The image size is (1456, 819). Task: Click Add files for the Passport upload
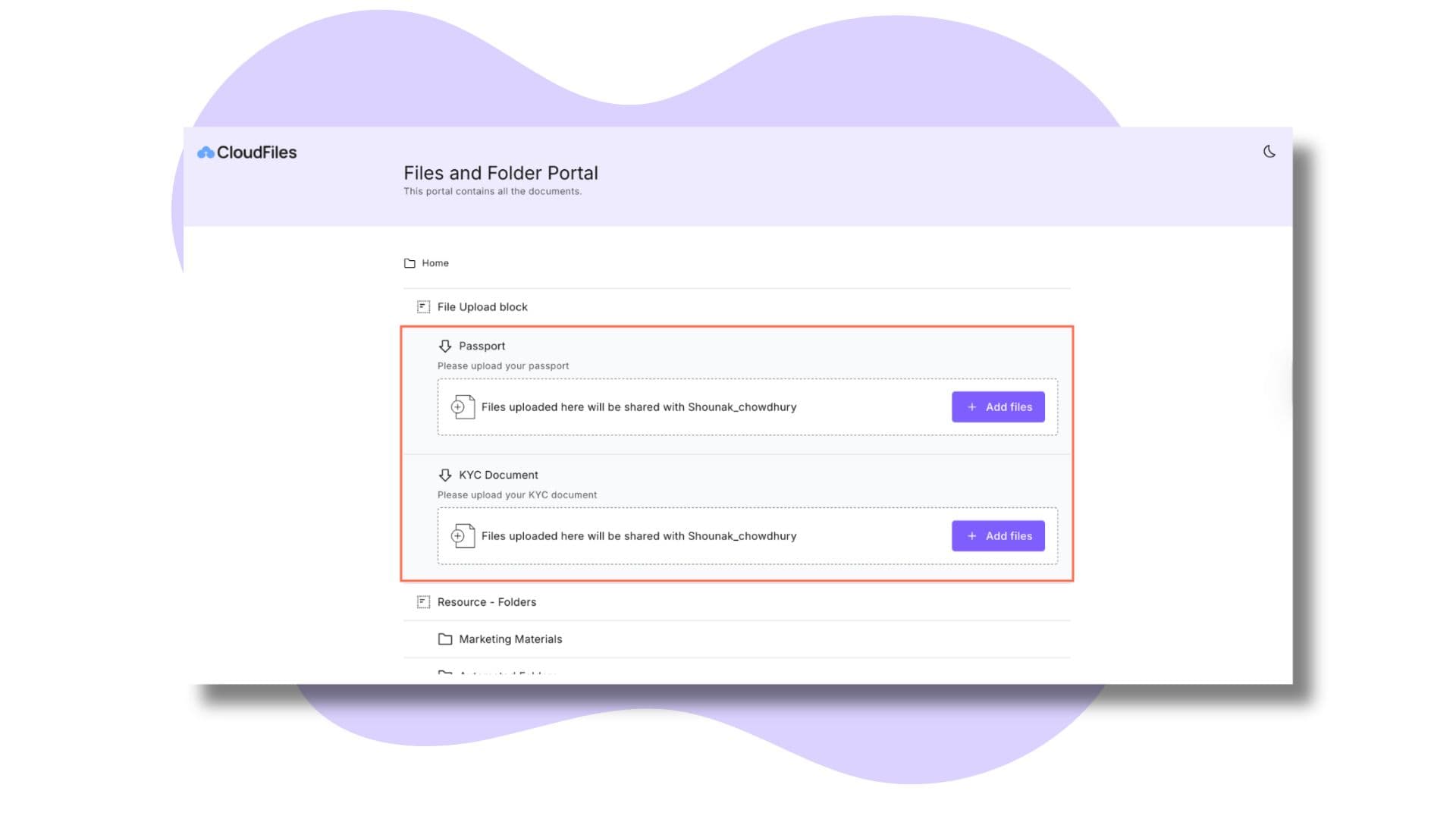[998, 407]
